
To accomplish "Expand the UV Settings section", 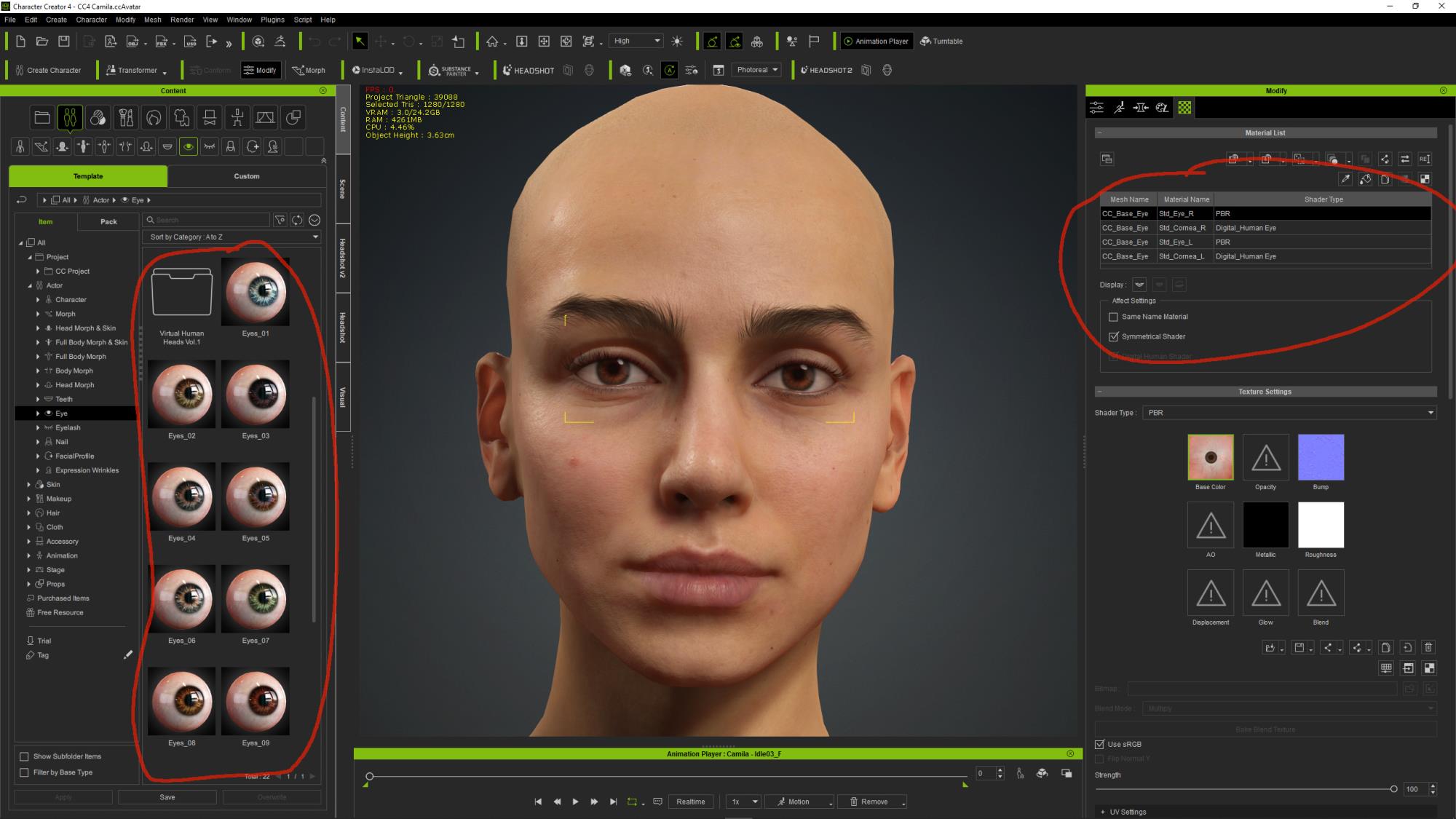I will tap(1103, 812).
